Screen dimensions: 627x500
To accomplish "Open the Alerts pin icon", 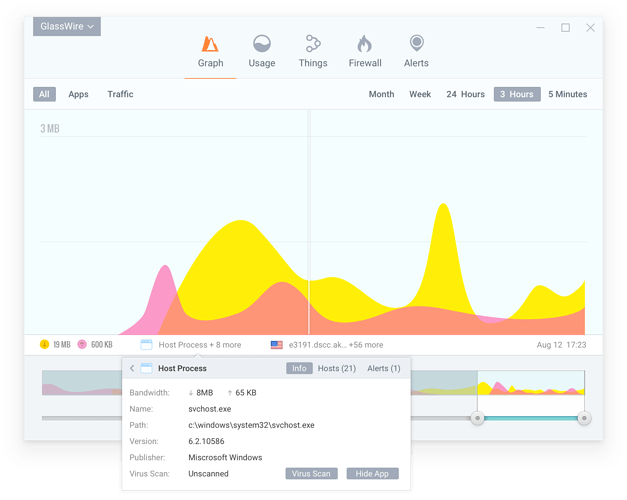I will point(416,44).
